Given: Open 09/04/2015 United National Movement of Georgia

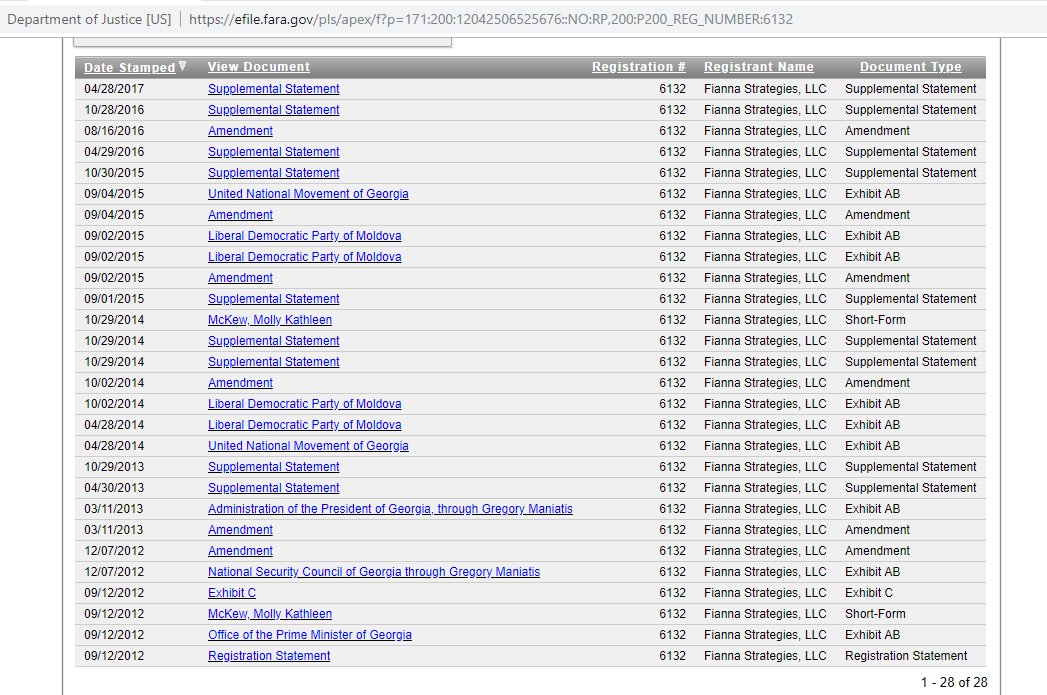Looking at the screenshot, I should tap(308, 194).
